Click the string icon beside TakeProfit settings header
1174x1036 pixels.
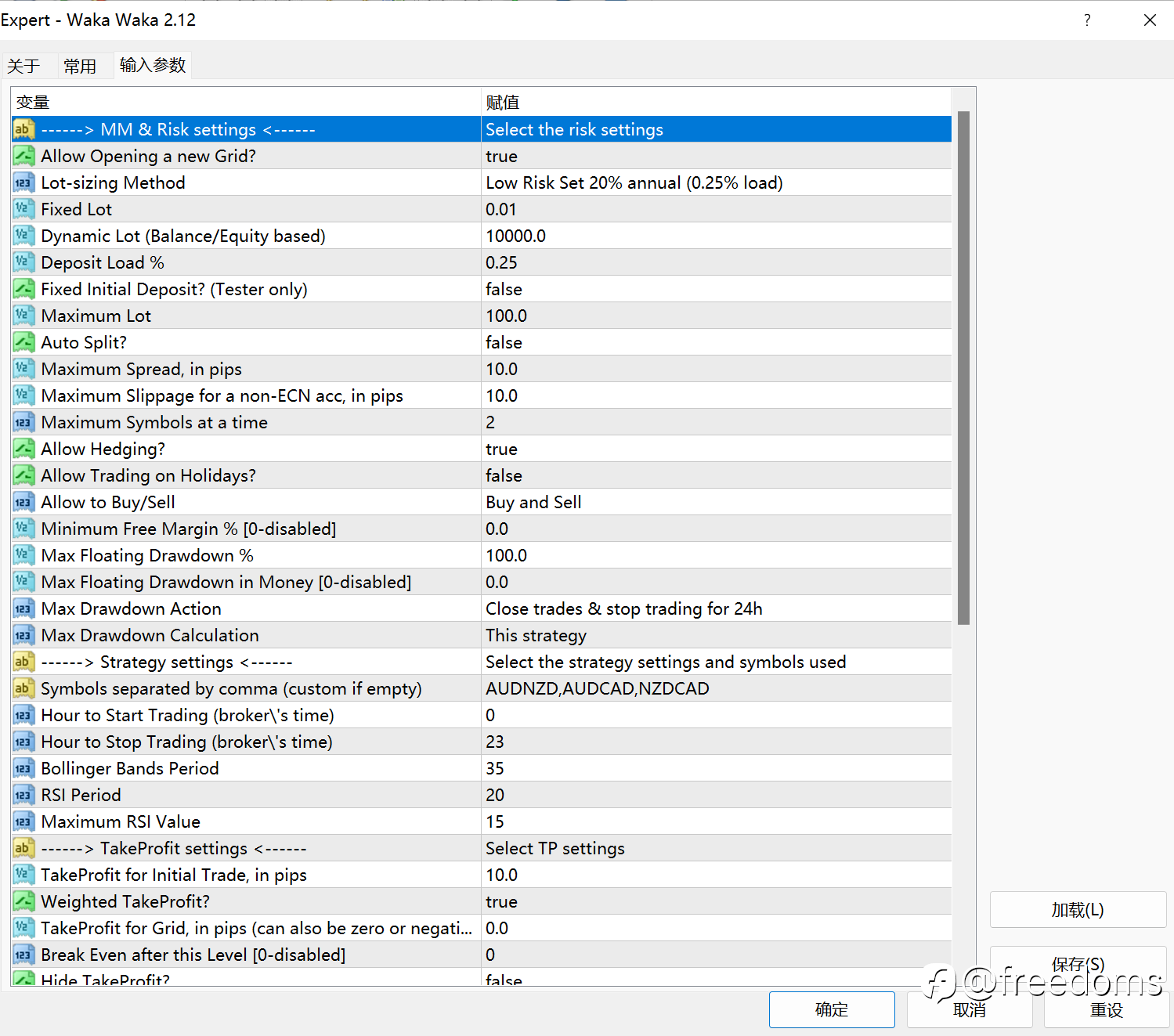click(x=23, y=848)
